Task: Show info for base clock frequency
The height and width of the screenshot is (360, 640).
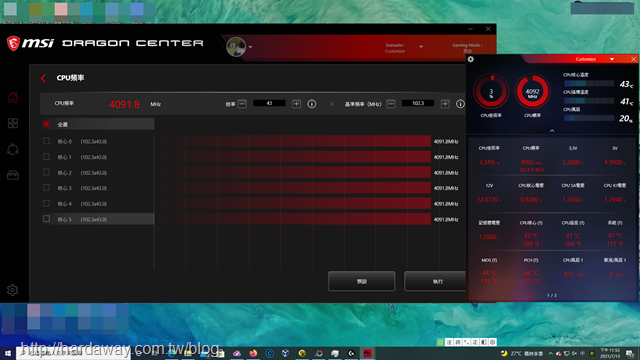Action: (x=460, y=104)
